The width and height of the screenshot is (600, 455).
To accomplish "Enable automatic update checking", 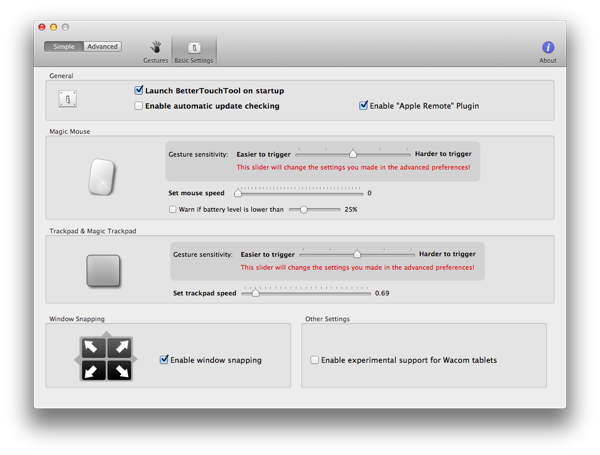I will coord(139,106).
